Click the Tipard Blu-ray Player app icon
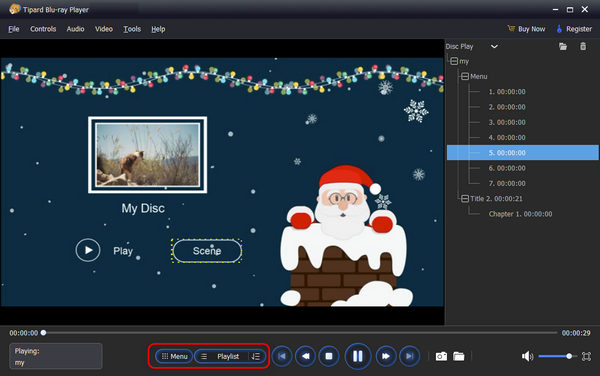The height and width of the screenshot is (376, 600). (15, 9)
